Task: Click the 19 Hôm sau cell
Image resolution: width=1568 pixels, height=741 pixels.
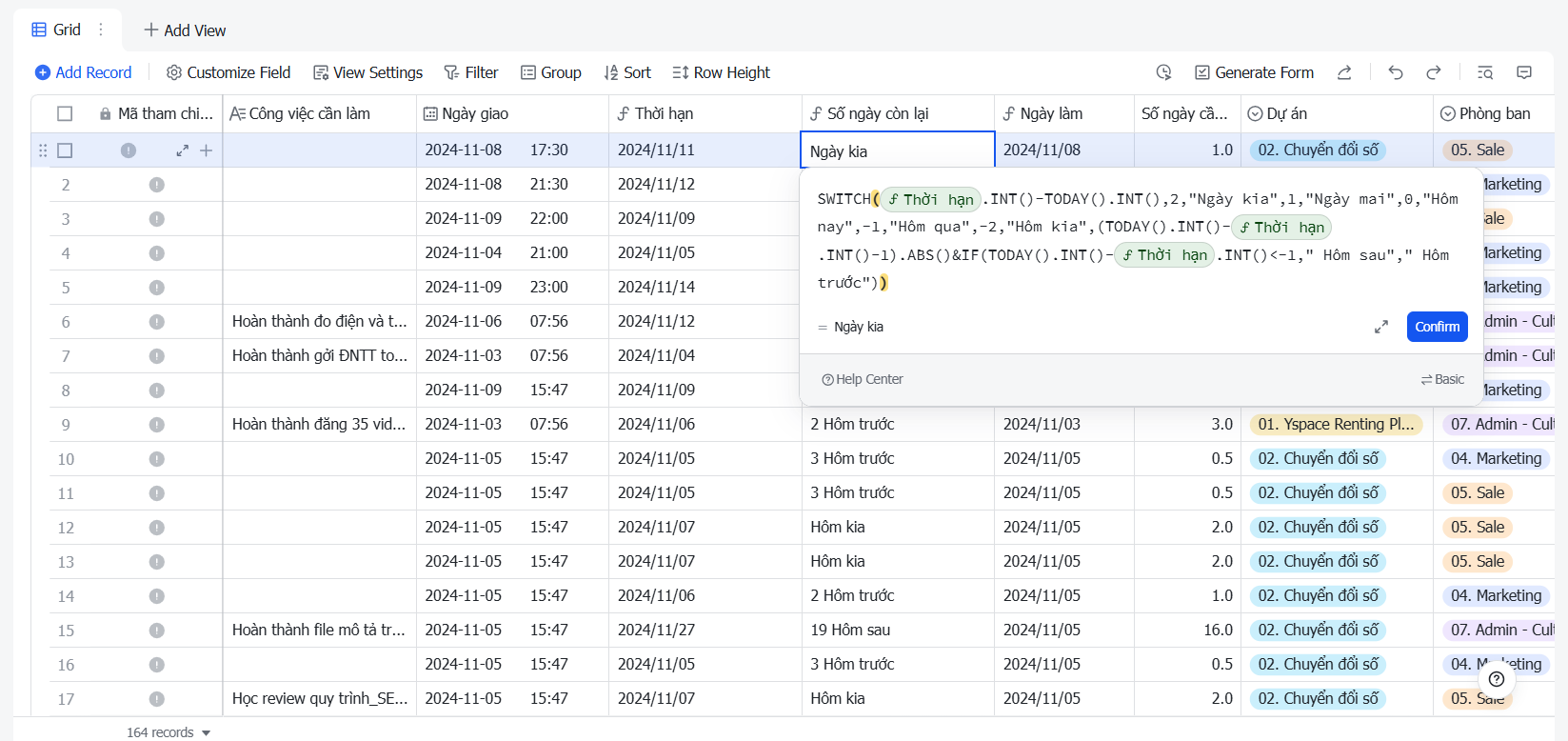Action: click(x=898, y=630)
